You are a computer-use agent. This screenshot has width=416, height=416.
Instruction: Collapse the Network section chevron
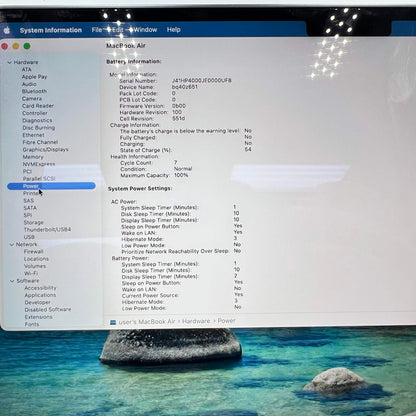coord(12,245)
